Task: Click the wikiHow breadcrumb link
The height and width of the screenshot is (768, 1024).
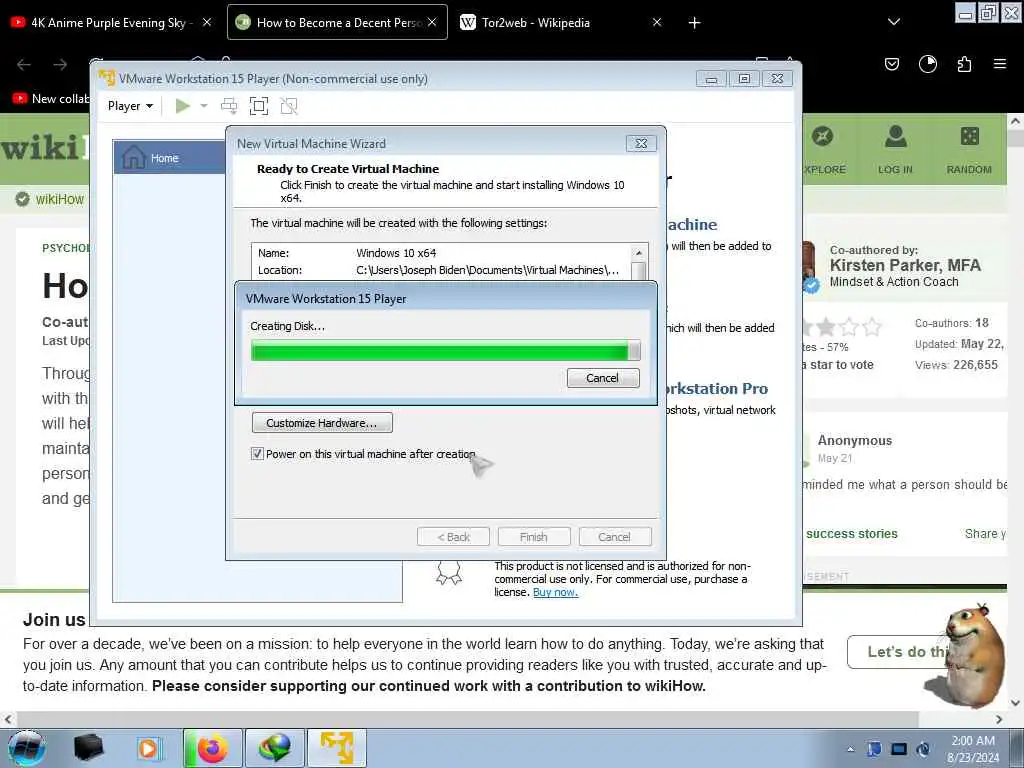Action: click(x=59, y=199)
